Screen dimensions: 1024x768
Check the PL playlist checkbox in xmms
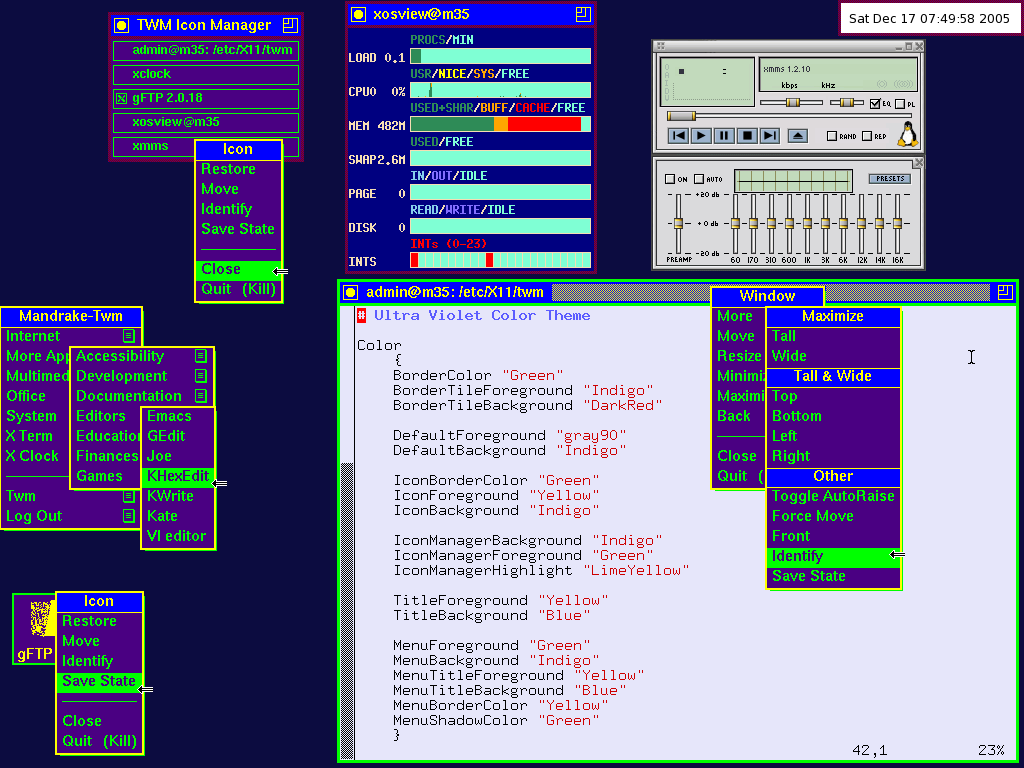(900, 104)
